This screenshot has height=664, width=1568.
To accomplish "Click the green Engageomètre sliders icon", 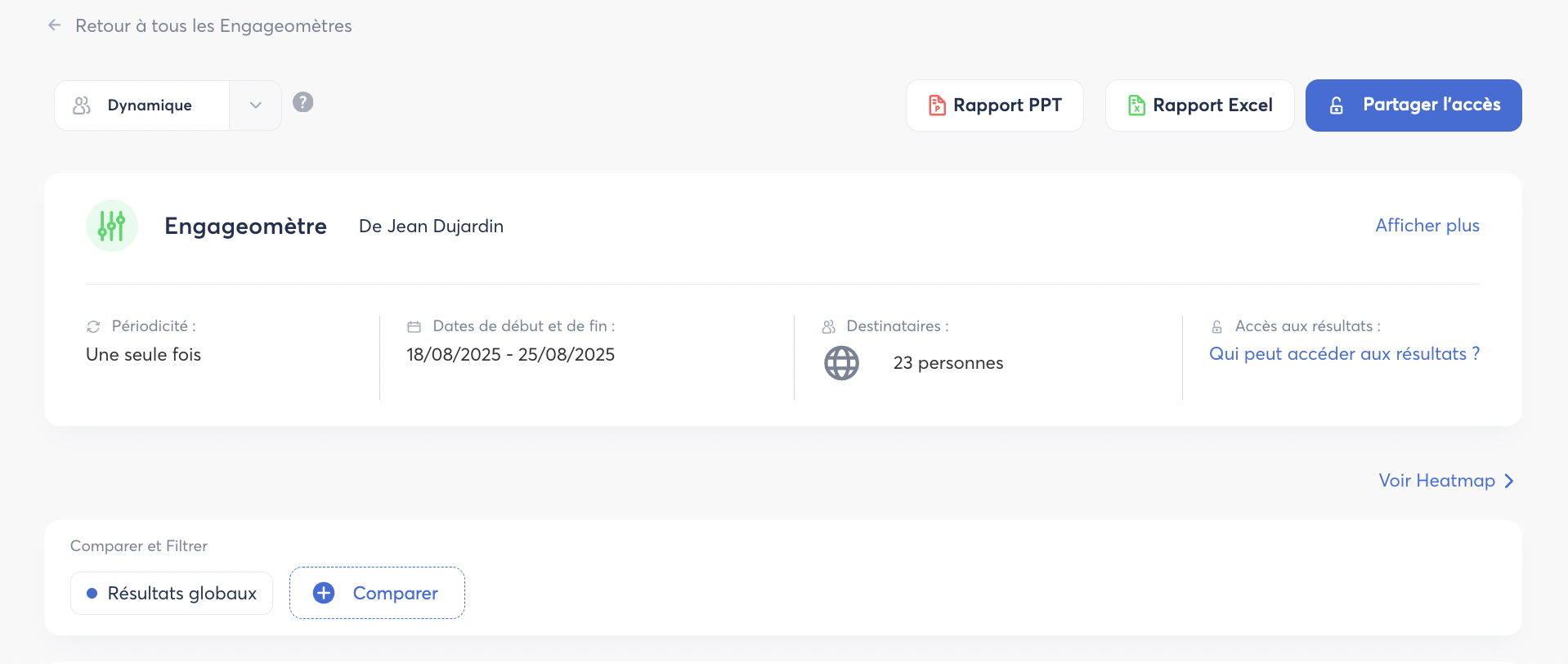I will [112, 226].
